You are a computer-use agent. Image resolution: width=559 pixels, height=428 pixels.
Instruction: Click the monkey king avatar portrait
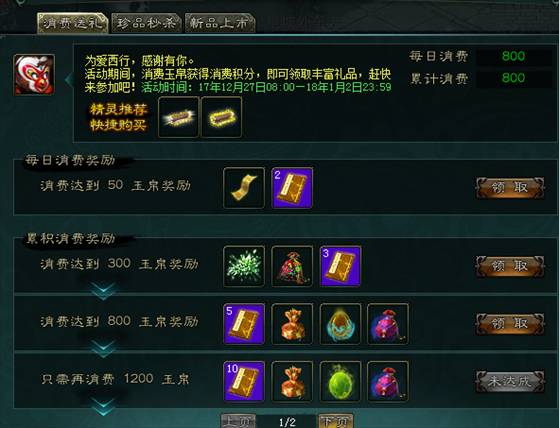pyautogui.click(x=34, y=75)
